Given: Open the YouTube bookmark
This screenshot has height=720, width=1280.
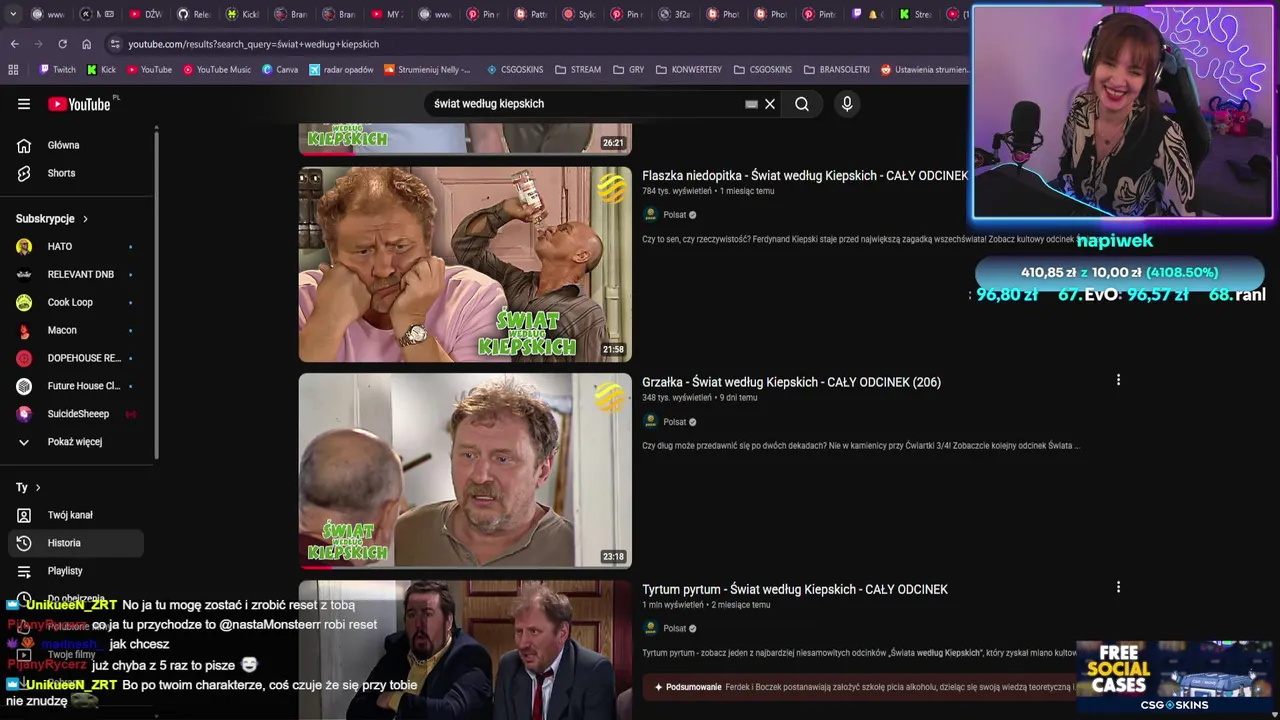Looking at the screenshot, I should pyautogui.click(x=148, y=70).
